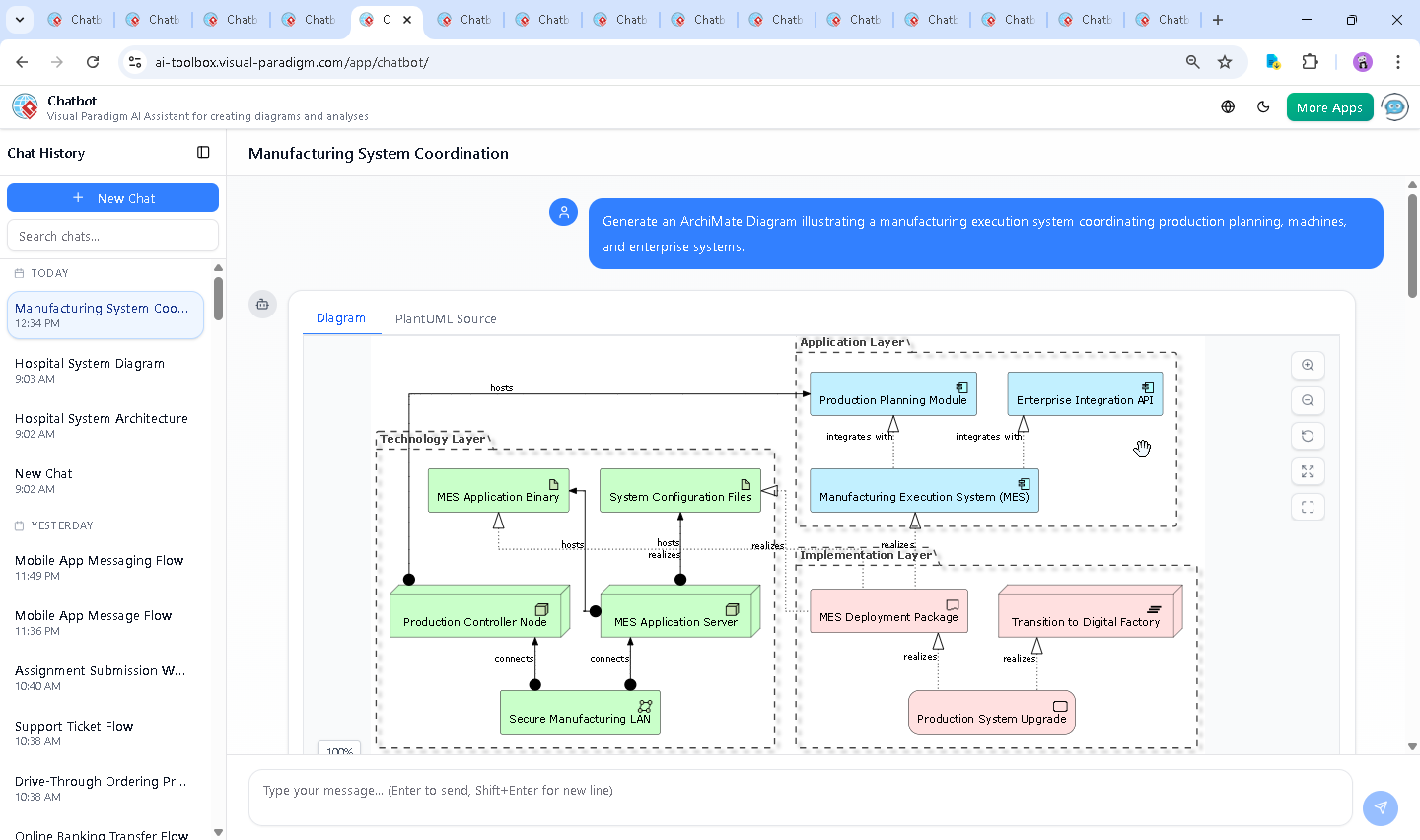Click the send message icon

[1380, 807]
